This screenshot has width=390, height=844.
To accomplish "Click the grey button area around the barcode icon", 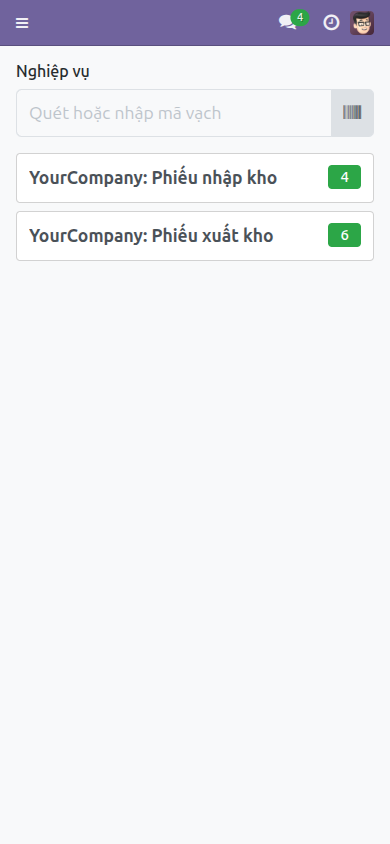I will (352, 113).
